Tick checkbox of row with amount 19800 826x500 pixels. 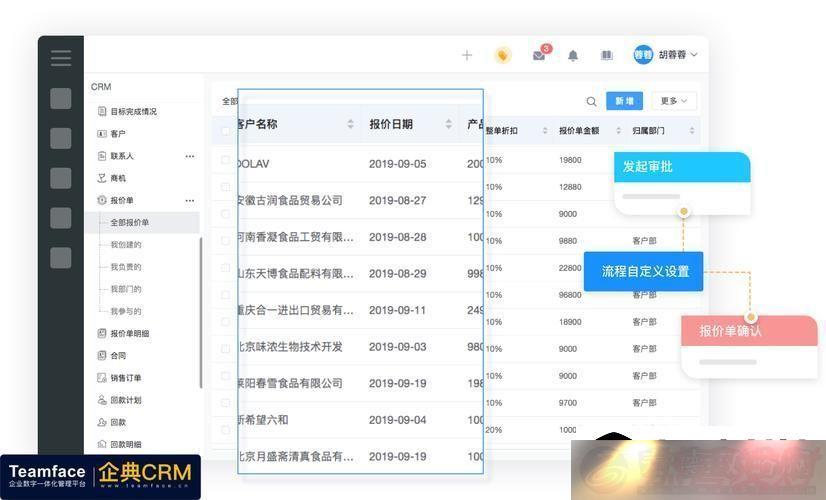click(225, 160)
